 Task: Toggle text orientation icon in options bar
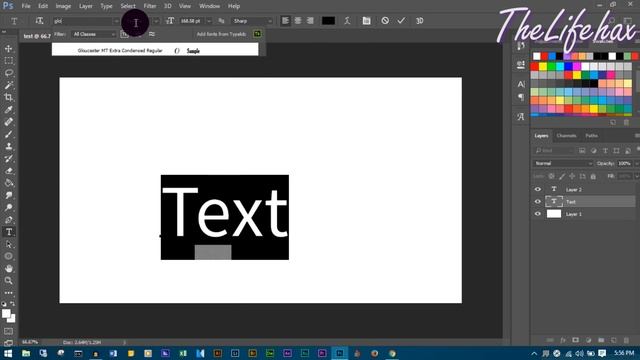pos(39,21)
